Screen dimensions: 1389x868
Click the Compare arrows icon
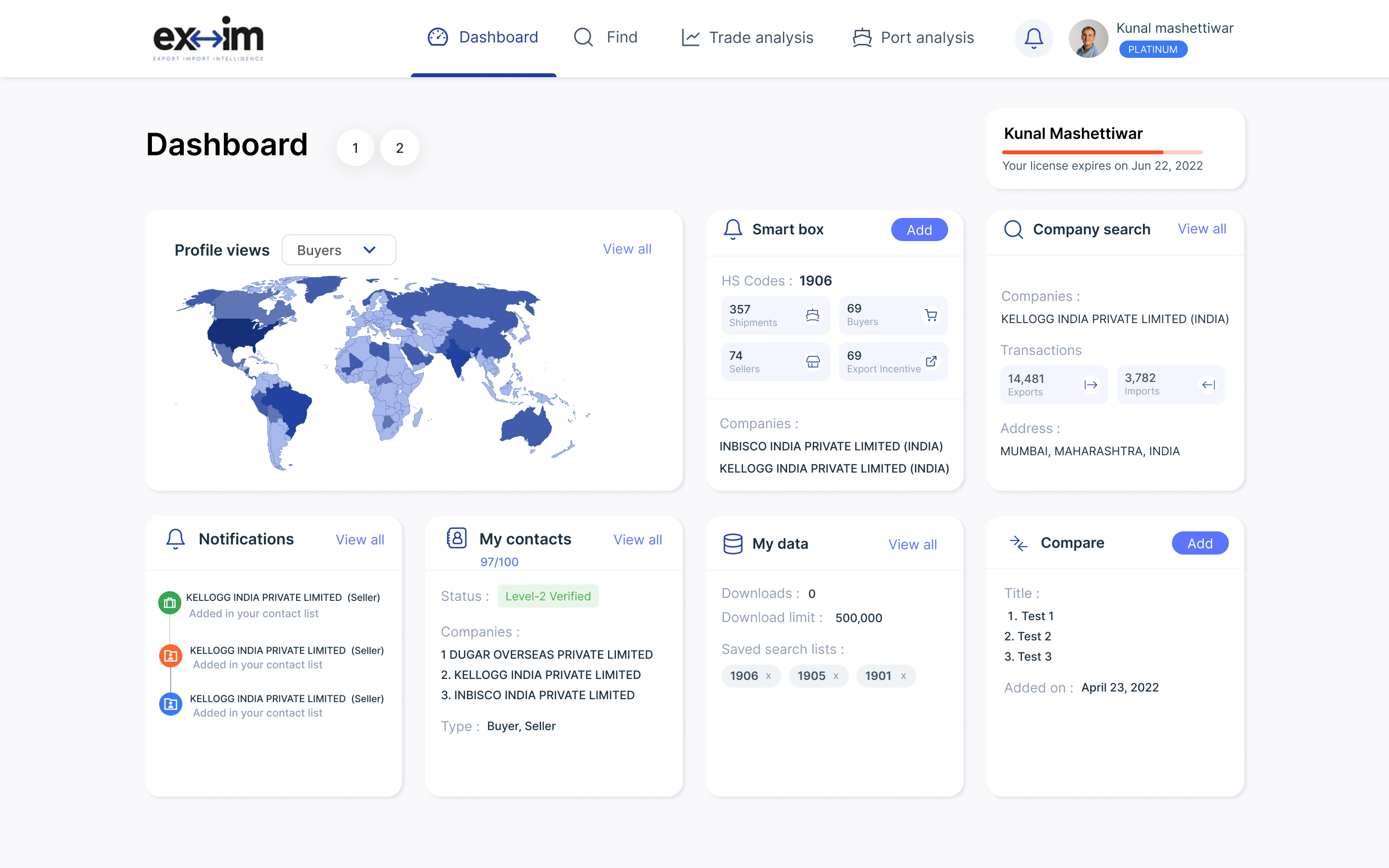click(x=1018, y=543)
